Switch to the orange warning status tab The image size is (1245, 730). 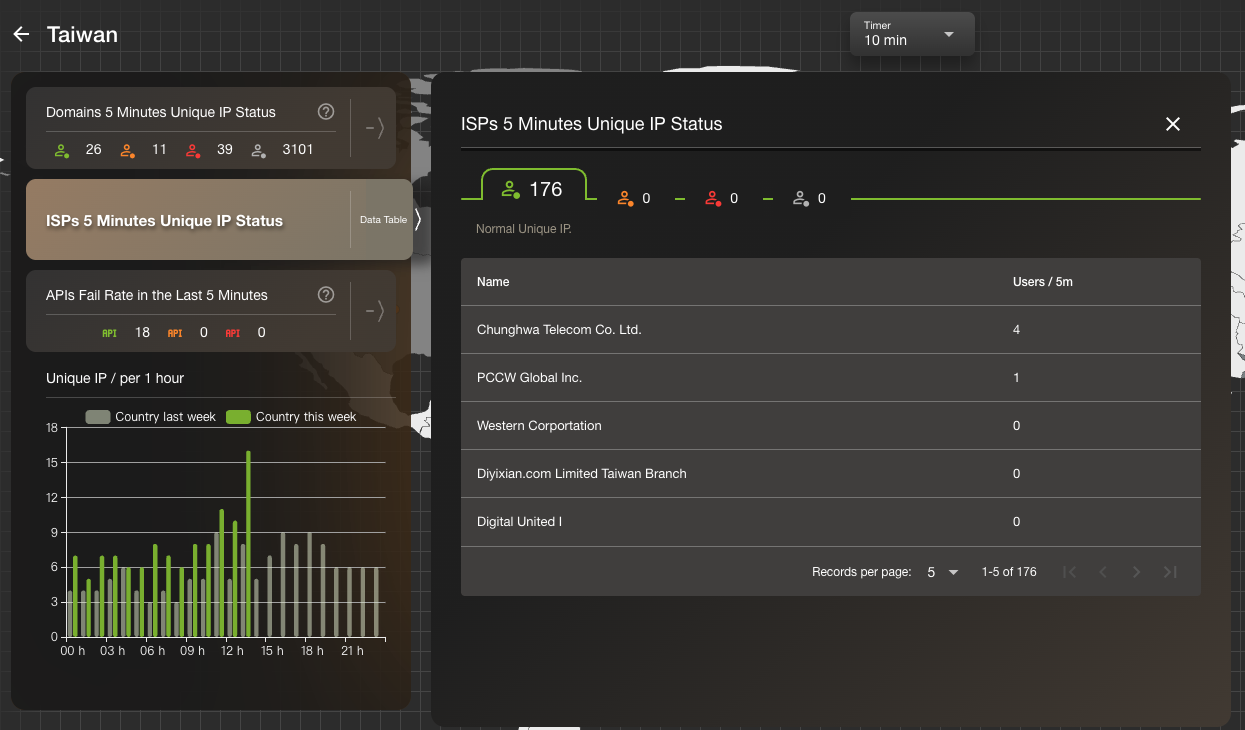[634, 198]
